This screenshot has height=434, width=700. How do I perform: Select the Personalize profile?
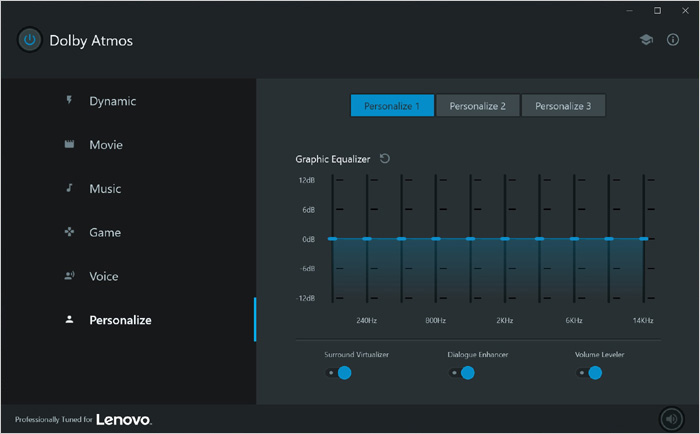120,320
